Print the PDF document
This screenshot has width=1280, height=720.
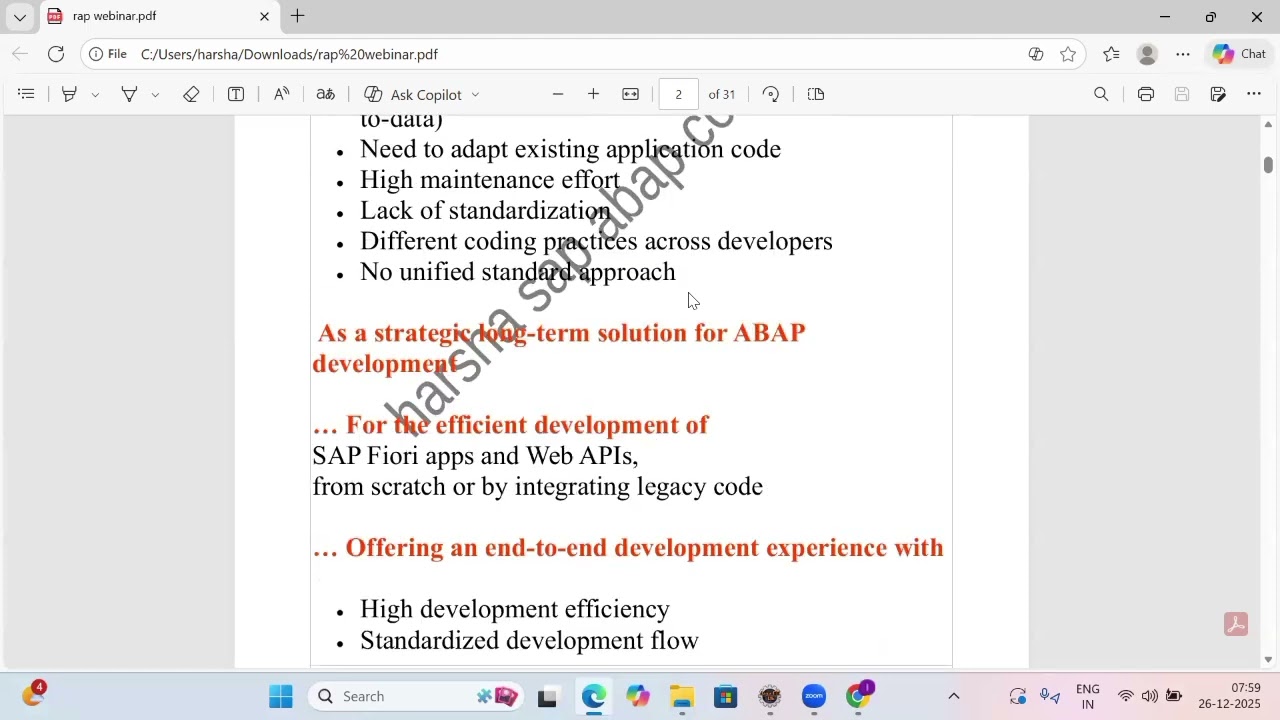[x=1146, y=94]
